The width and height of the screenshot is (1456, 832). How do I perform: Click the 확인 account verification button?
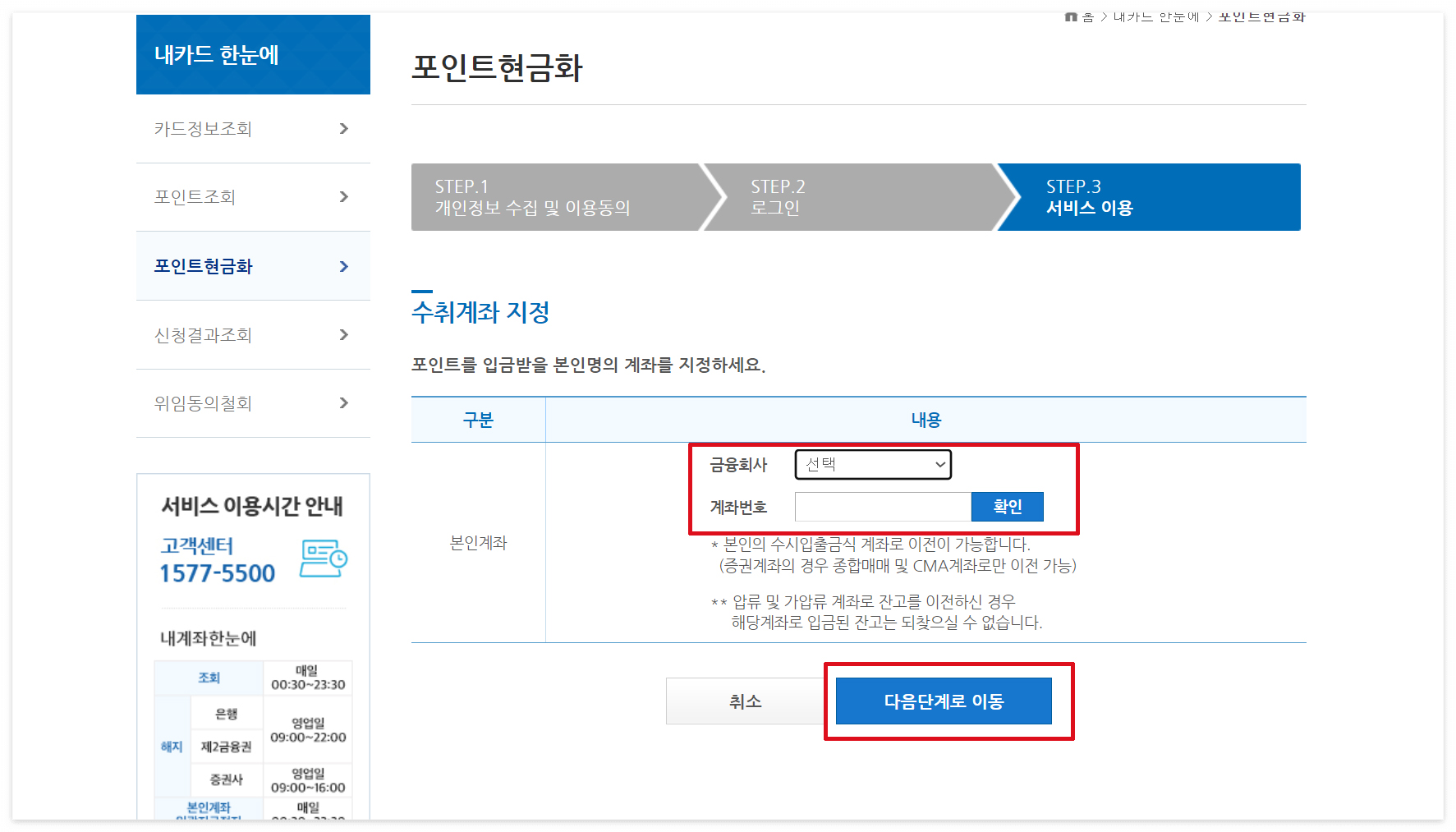tap(1008, 507)
